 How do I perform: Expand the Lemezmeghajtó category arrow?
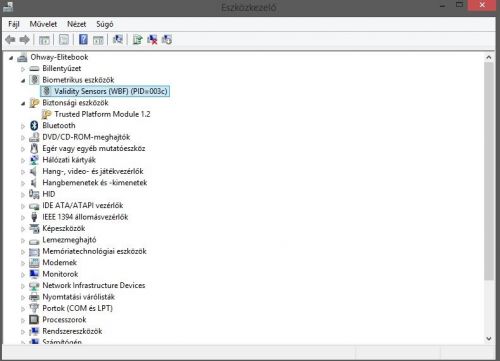tap(23, 240)
